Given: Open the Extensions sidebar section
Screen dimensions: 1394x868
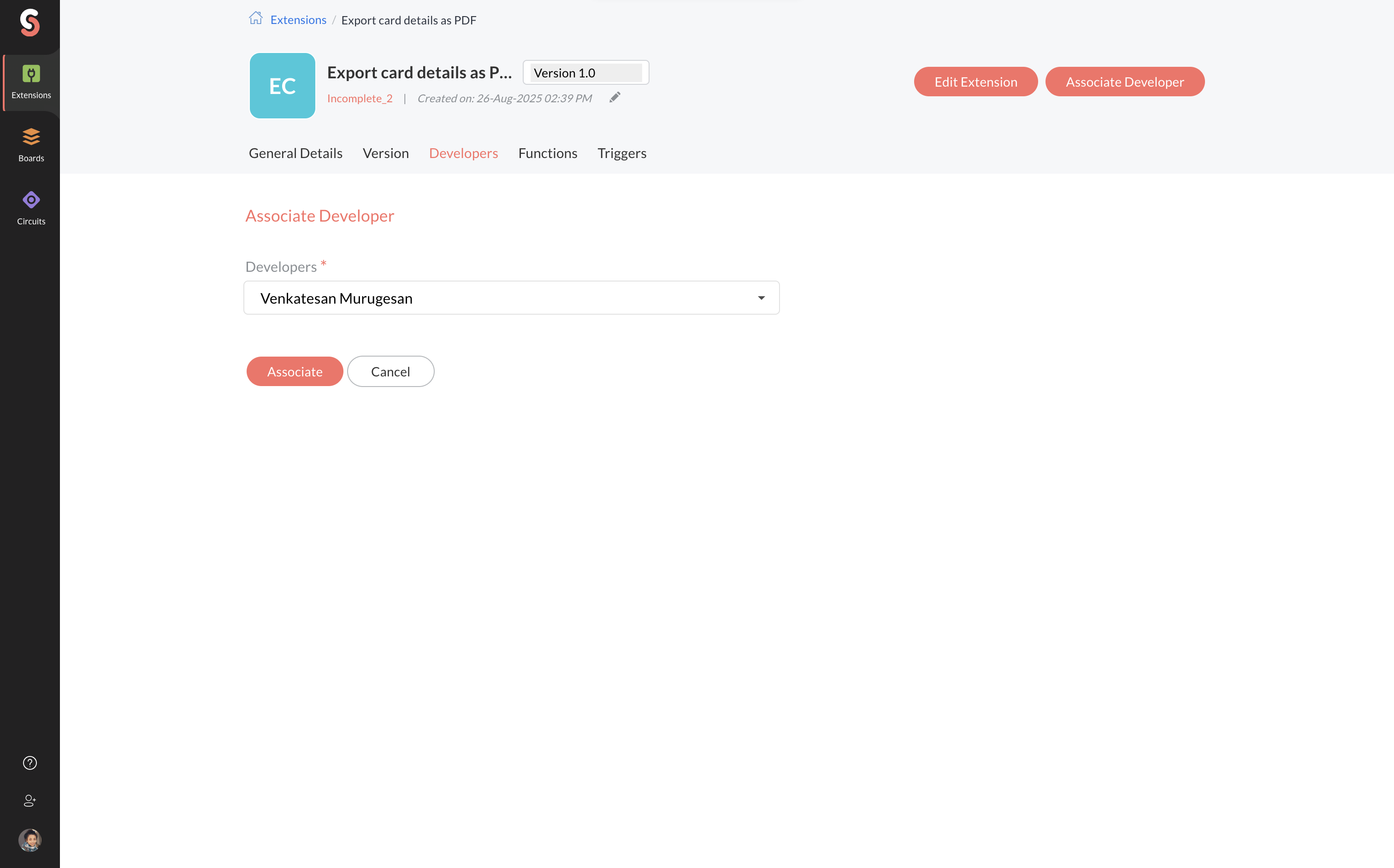Looking at the screenshot, I should pyautogui.click(x=31, y=82).
